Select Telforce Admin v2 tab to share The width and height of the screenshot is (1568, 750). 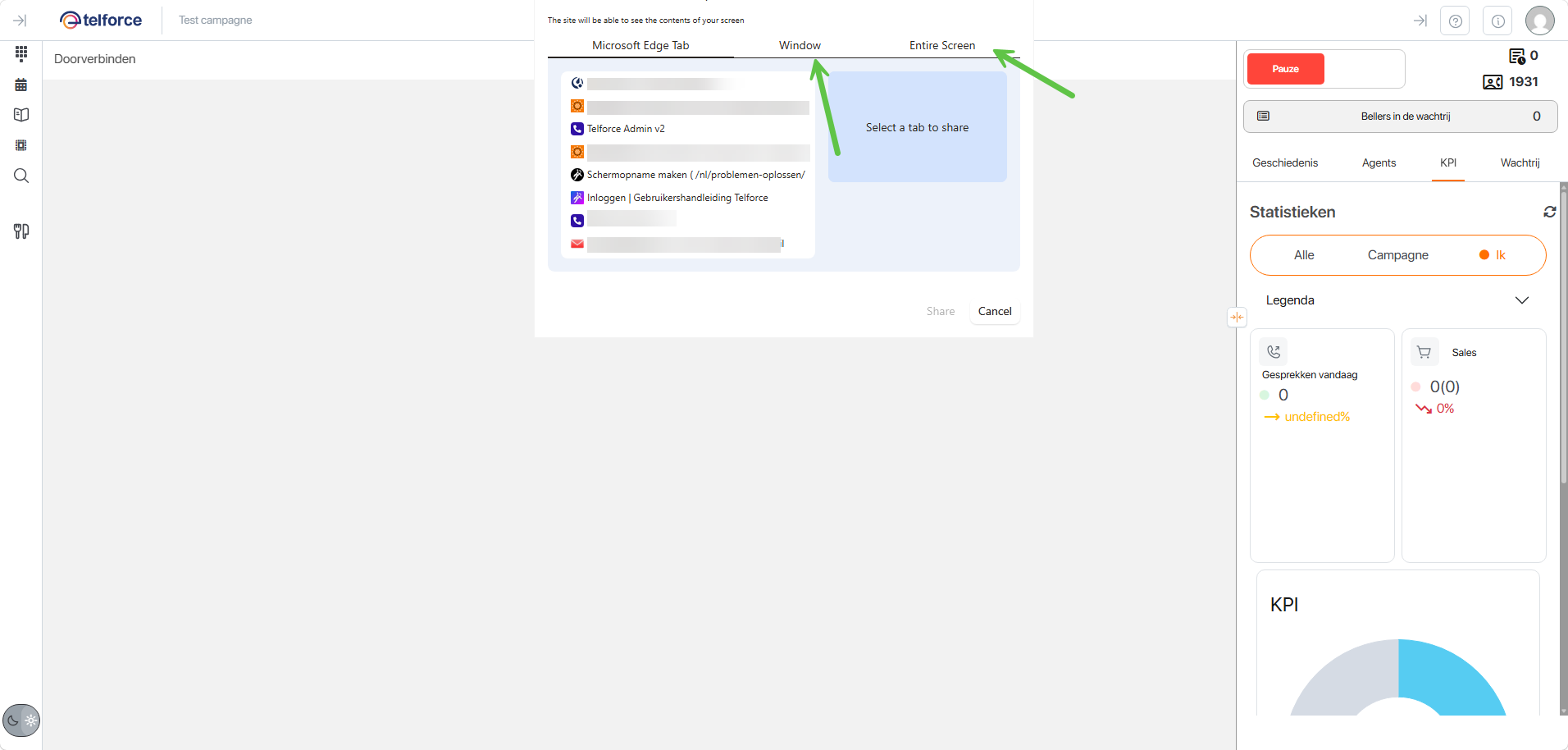625,129
